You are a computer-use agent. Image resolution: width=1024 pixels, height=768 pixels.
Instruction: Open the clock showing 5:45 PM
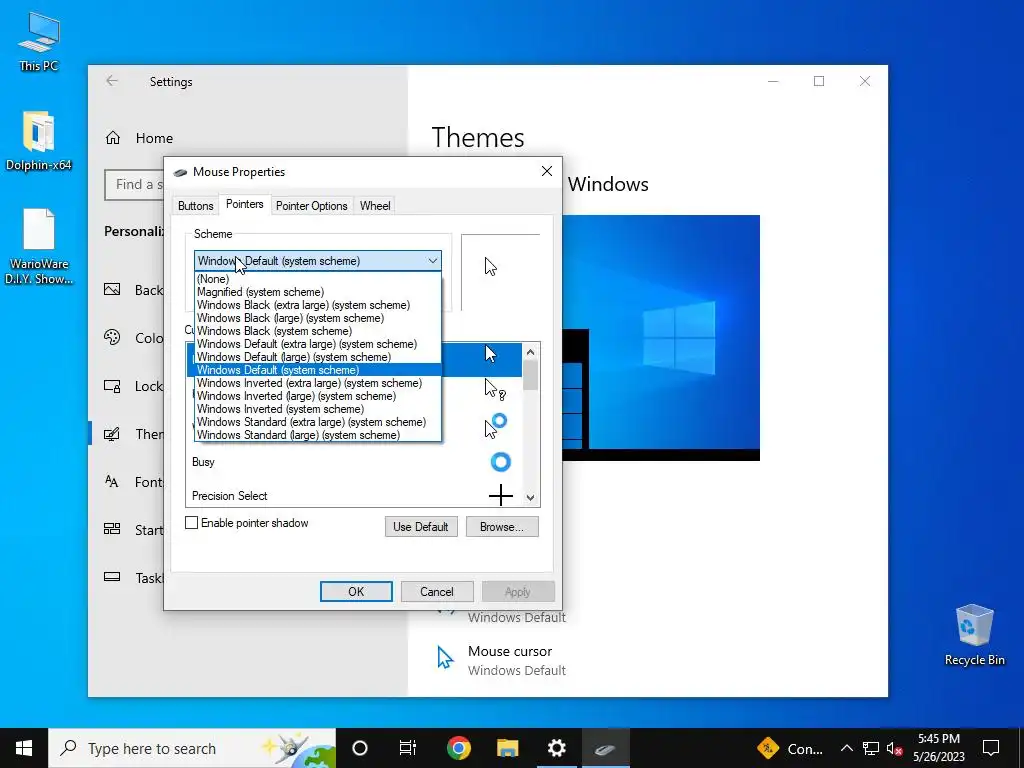[938, 748]
